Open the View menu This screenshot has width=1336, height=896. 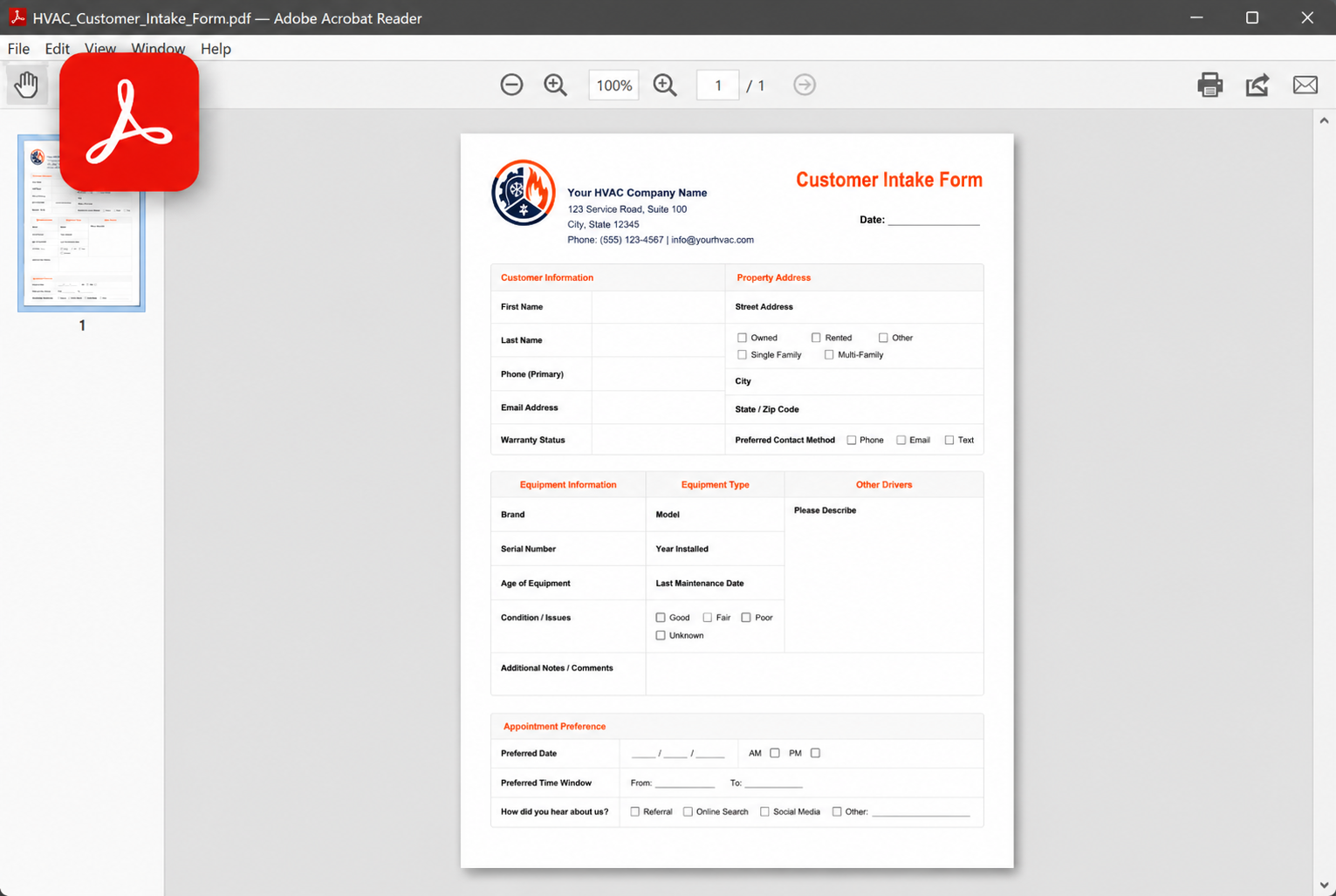100,49
